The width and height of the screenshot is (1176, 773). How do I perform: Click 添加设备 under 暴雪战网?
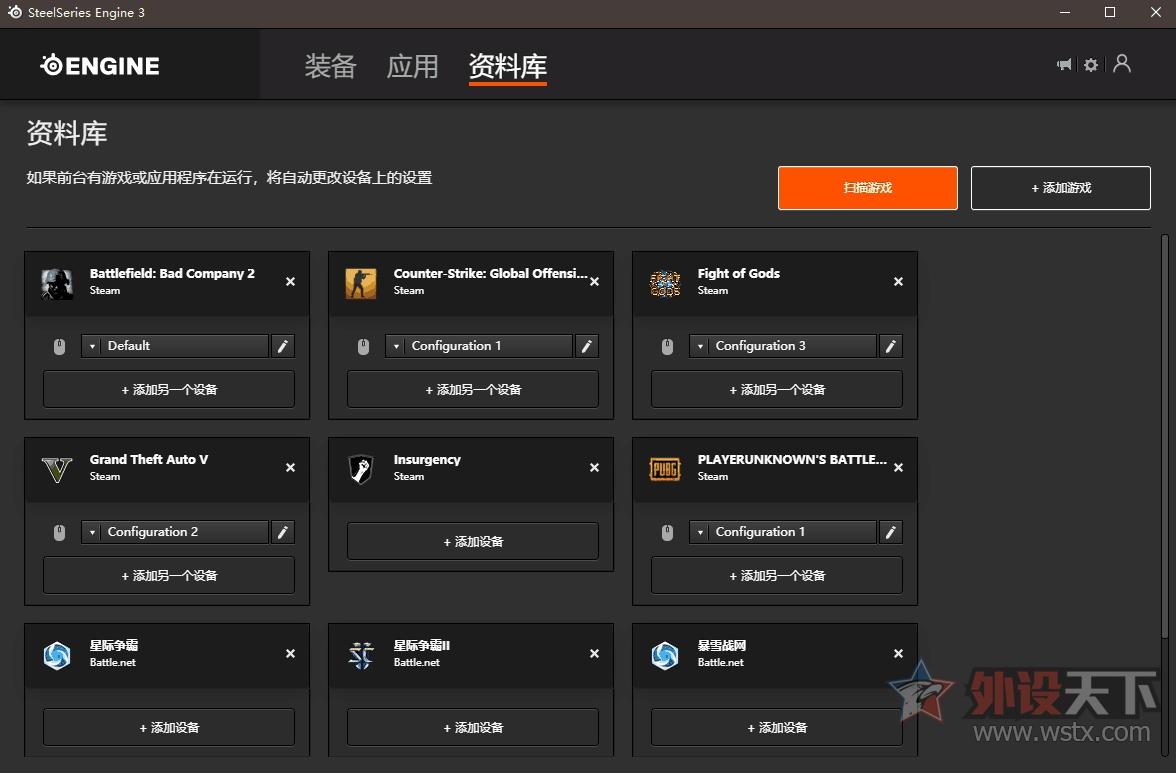776,727
